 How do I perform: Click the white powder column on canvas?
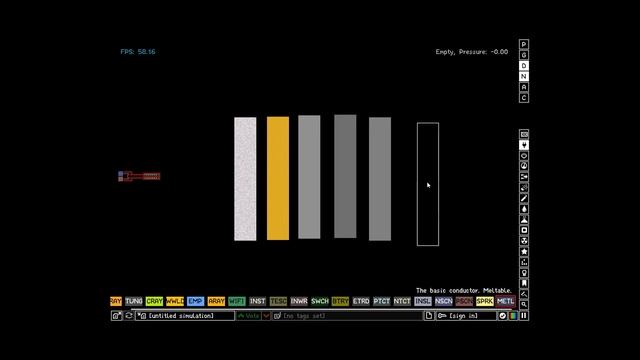click(x=245, y=179)
